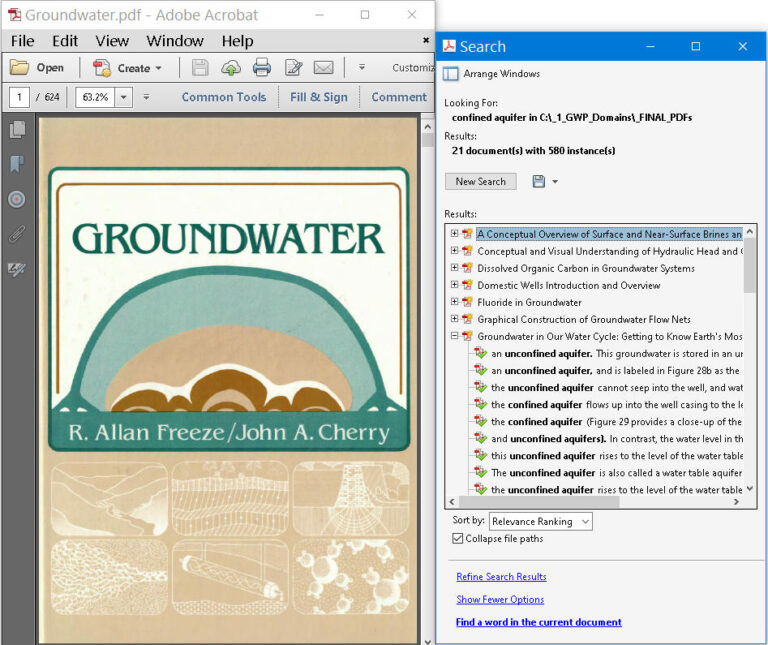Click the page number input field
Image resolution: width=768 pixels, height=645 pixels.
point(19,97)
